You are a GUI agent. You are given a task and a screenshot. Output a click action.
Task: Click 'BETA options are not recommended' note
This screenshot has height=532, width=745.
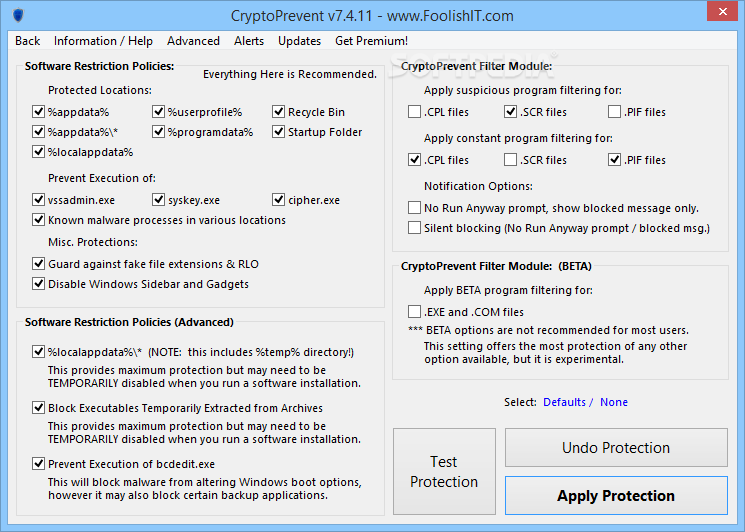click(x=548, y=330)
